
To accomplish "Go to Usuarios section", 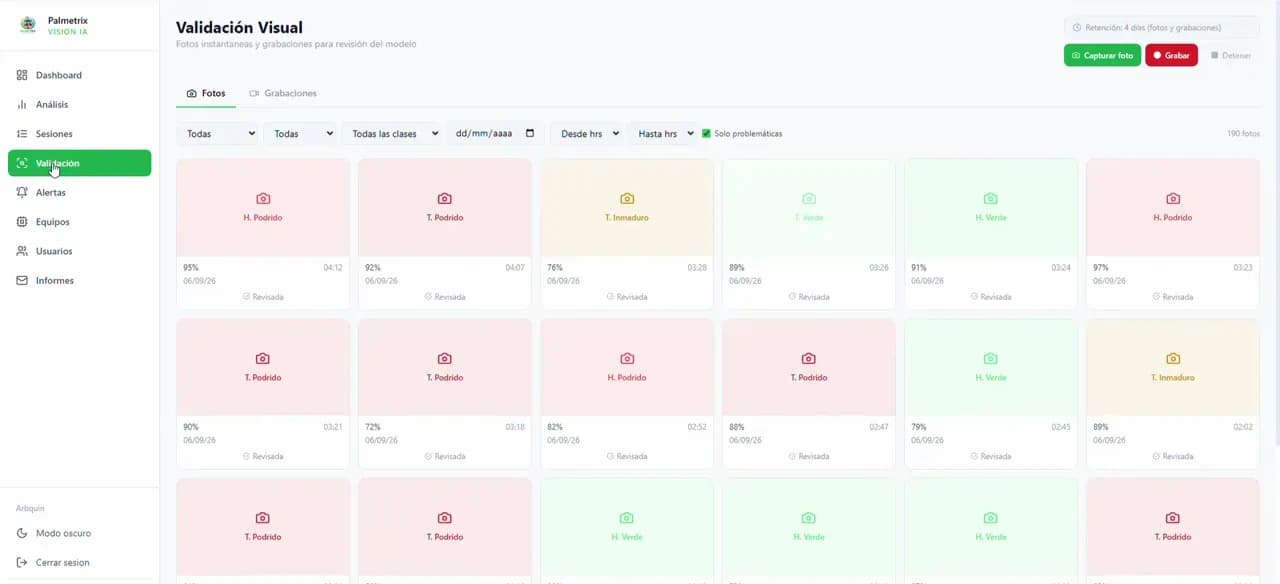I will click(79, 251).
